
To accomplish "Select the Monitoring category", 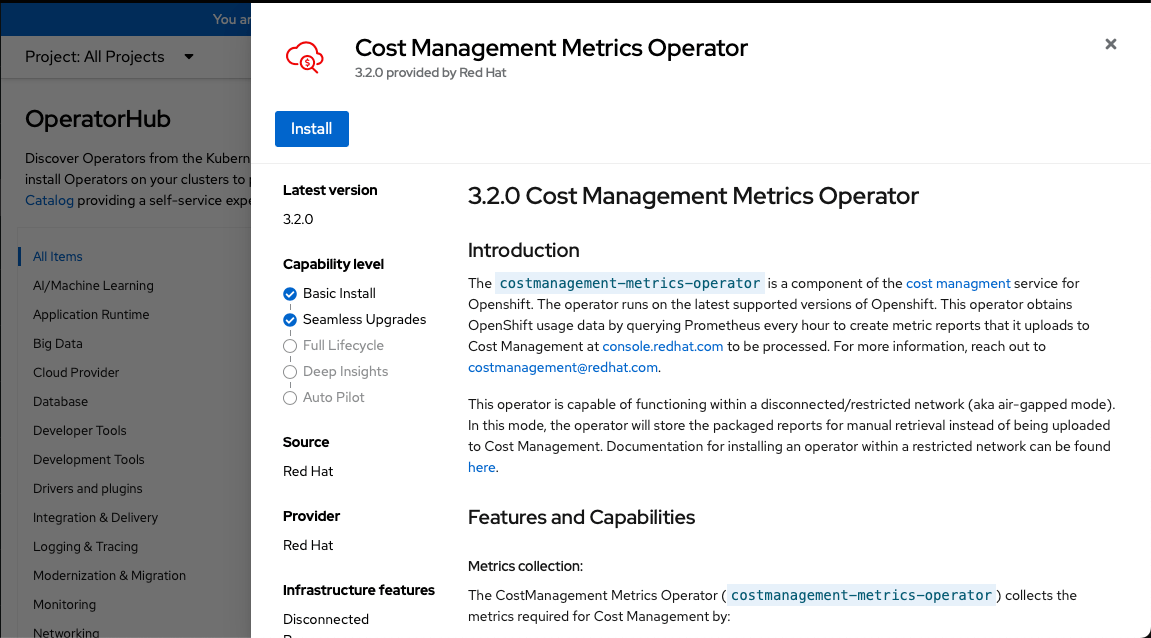I will (64, 604).
